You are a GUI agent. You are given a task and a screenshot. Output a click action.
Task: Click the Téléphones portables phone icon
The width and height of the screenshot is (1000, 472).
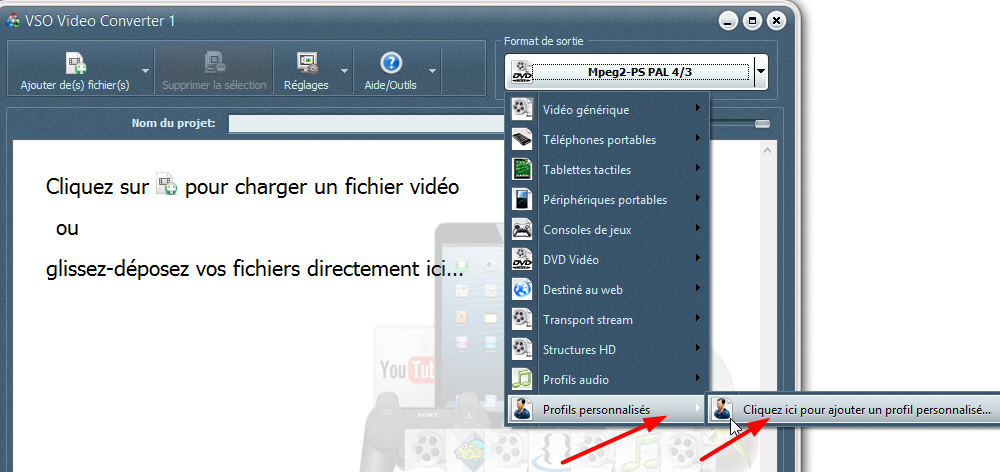click(522, 140)
